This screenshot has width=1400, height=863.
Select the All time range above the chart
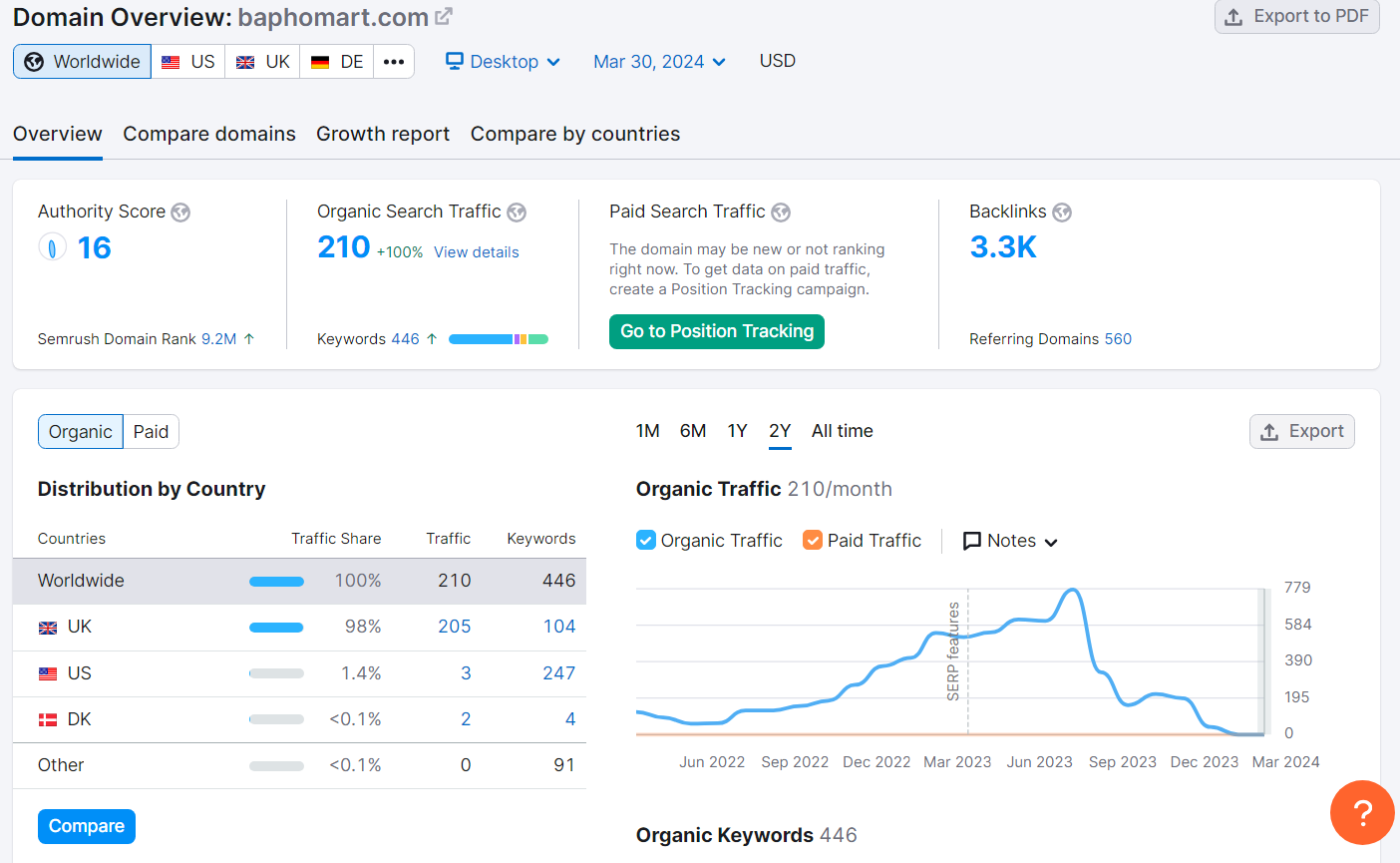[x=842, y=430]
